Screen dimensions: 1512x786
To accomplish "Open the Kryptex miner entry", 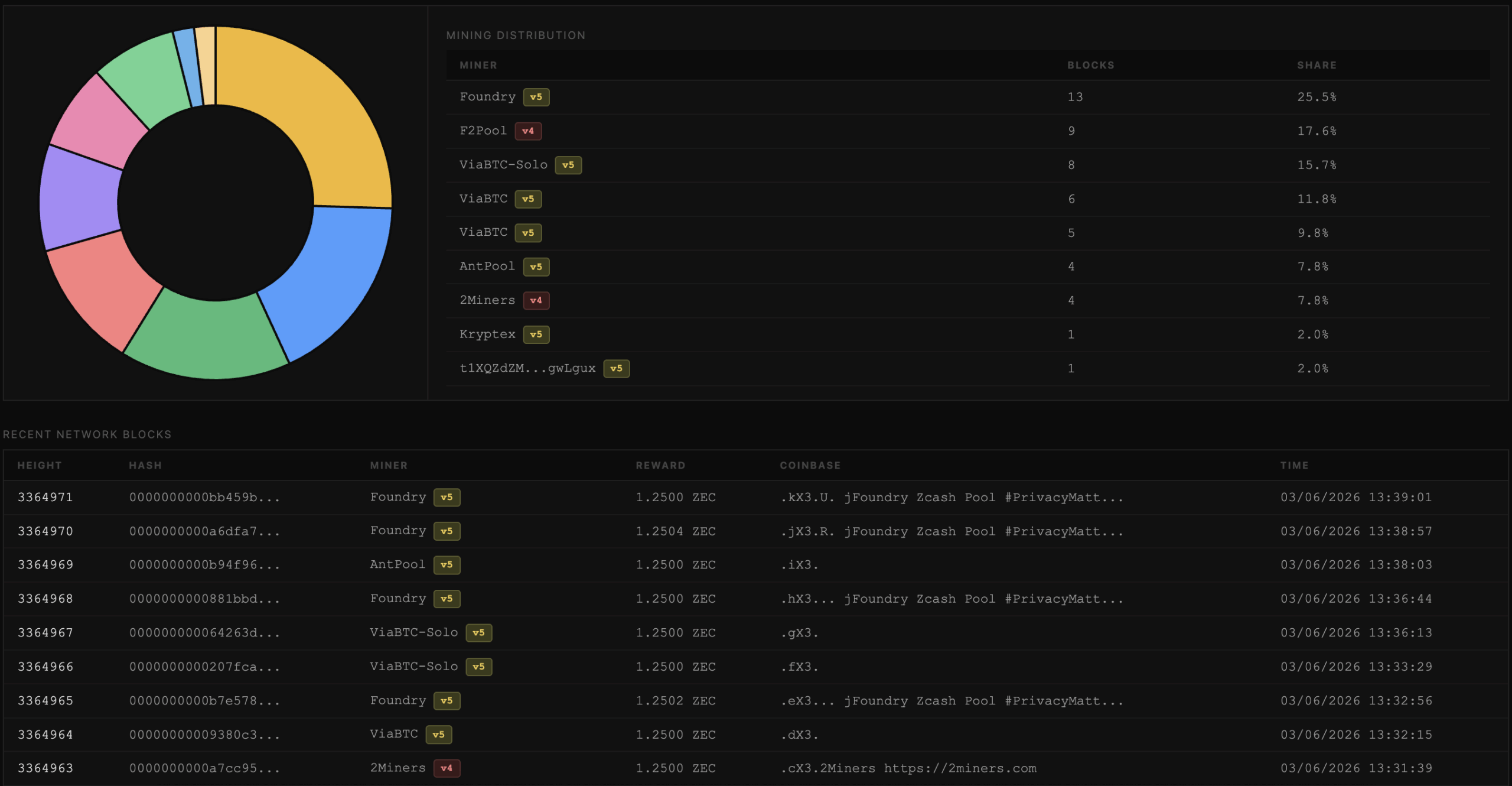I will click(x=487, y=334).
